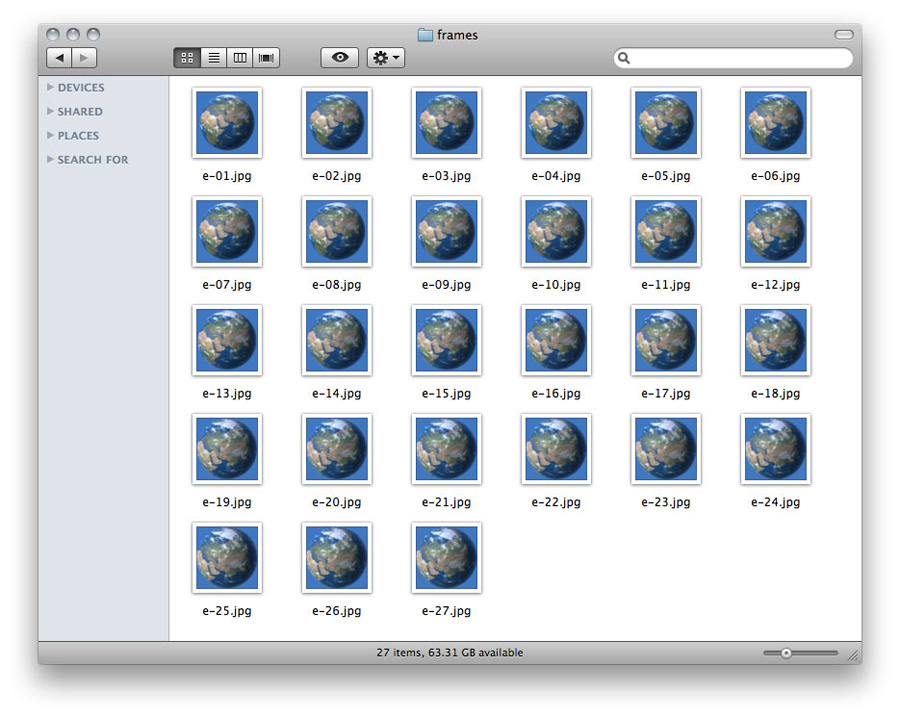The width and height of the screenshot is (900, 717).
Task: Expand the SEARCH FOR sidebar section
Action: (51, 160)
